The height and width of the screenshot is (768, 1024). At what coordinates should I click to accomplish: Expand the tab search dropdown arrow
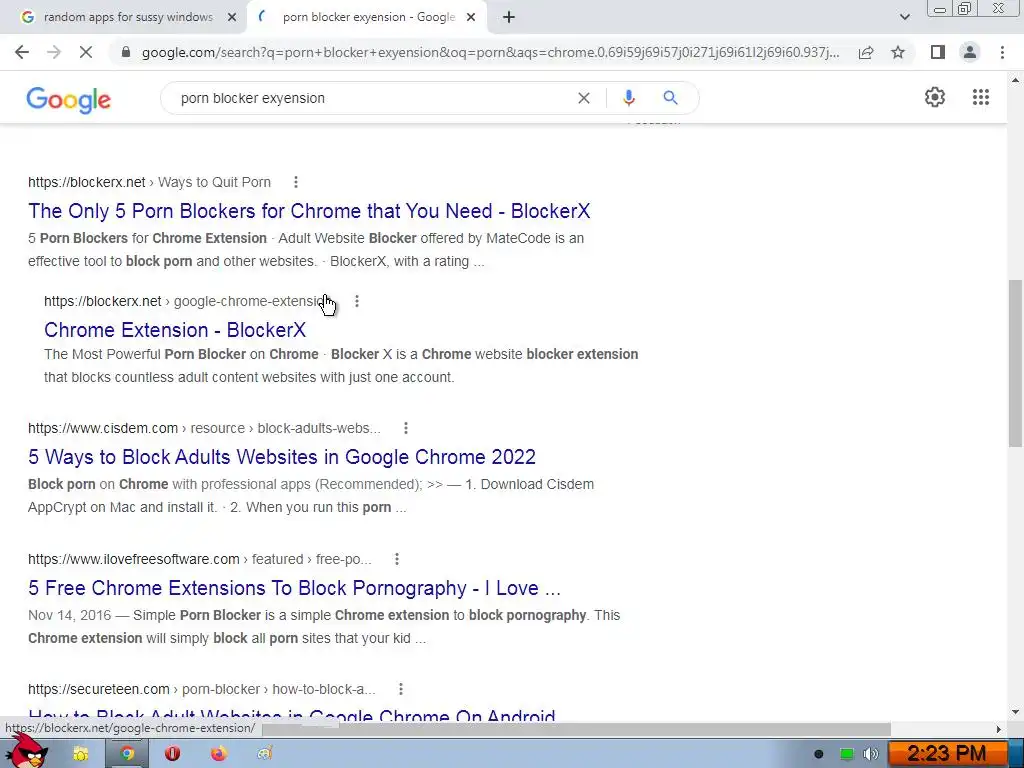point(904,17)
